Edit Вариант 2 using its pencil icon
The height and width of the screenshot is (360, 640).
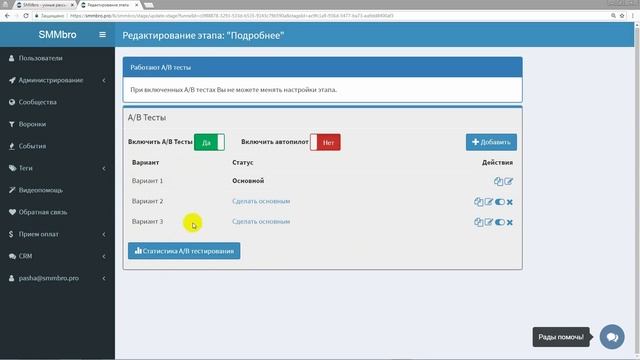click(x=489, y=202)
